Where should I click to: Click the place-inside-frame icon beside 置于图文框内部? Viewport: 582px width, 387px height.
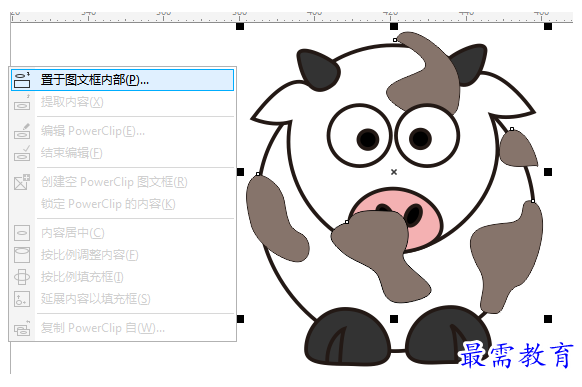(22, 80)
